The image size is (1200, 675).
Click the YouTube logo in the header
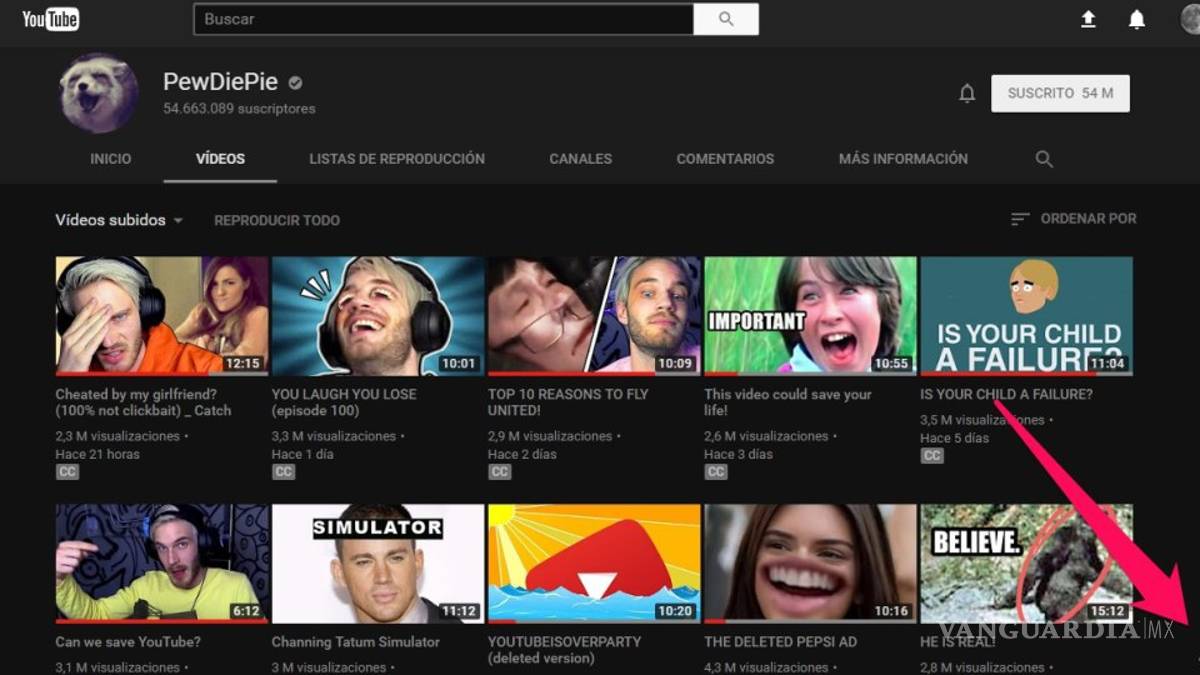click(x=50, y=19)
